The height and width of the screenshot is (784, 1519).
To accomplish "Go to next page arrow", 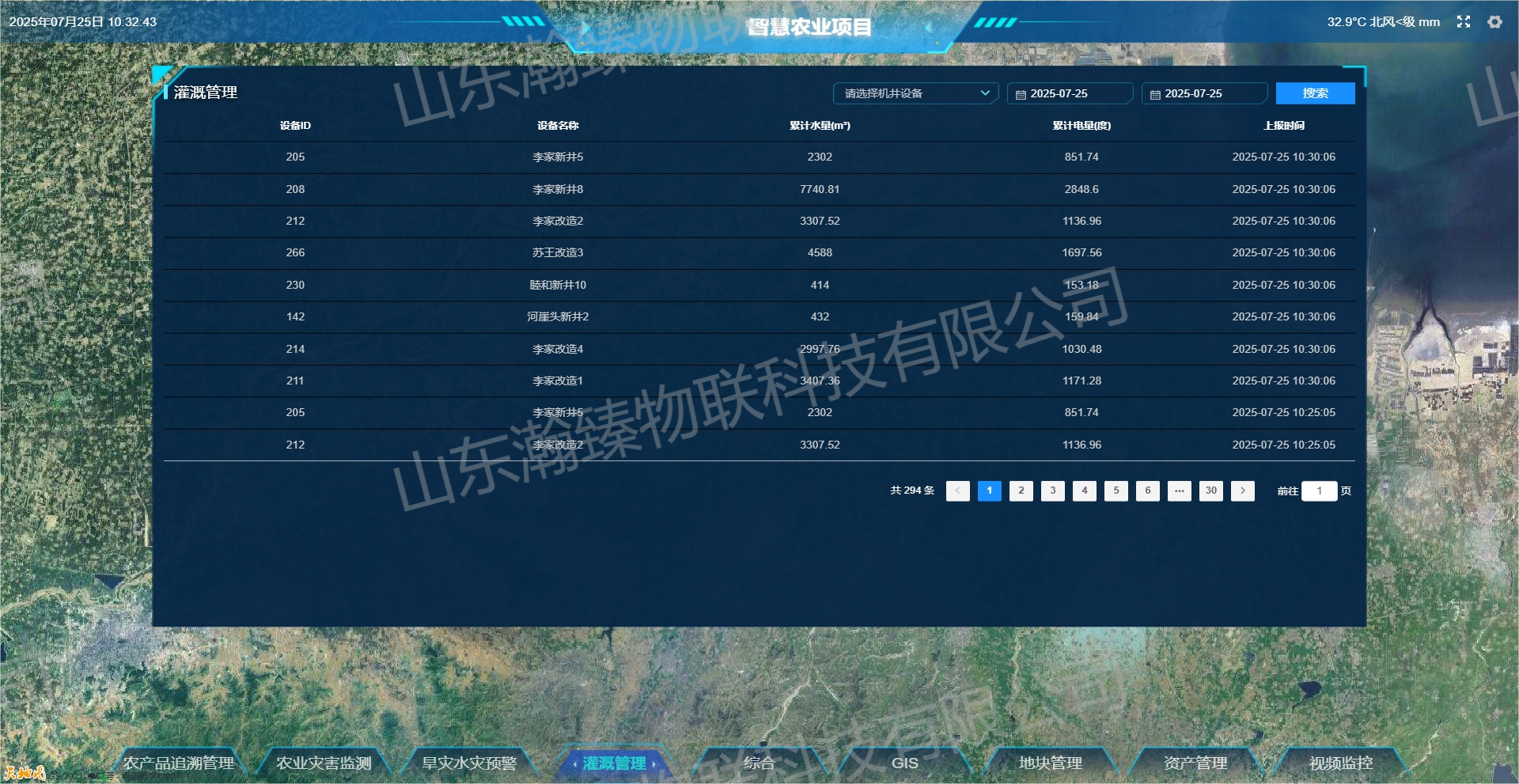I will (x=1242, y=490).
